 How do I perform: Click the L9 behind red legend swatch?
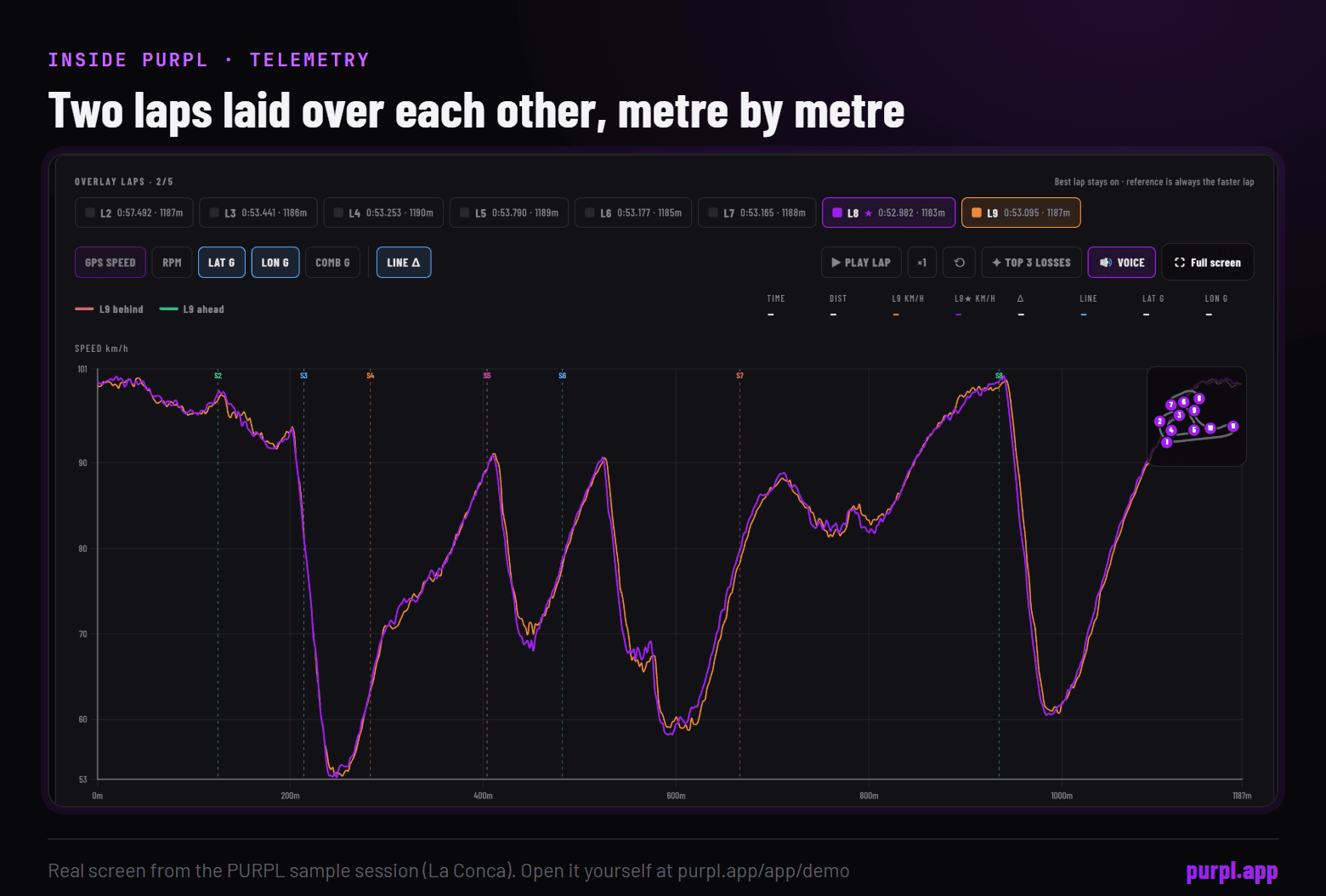[84, 309]
